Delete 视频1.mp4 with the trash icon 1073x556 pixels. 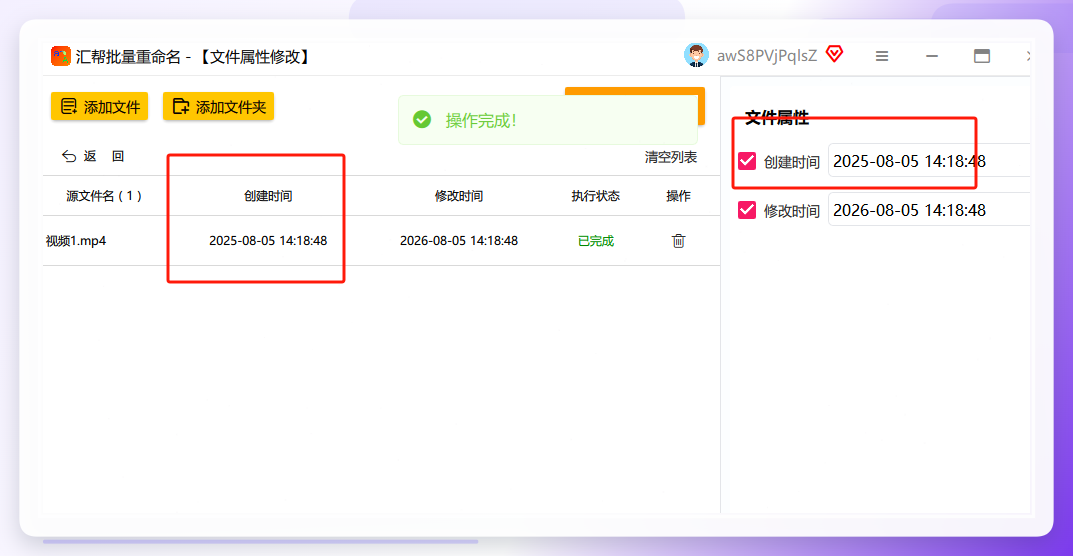(x=678, y=241)
